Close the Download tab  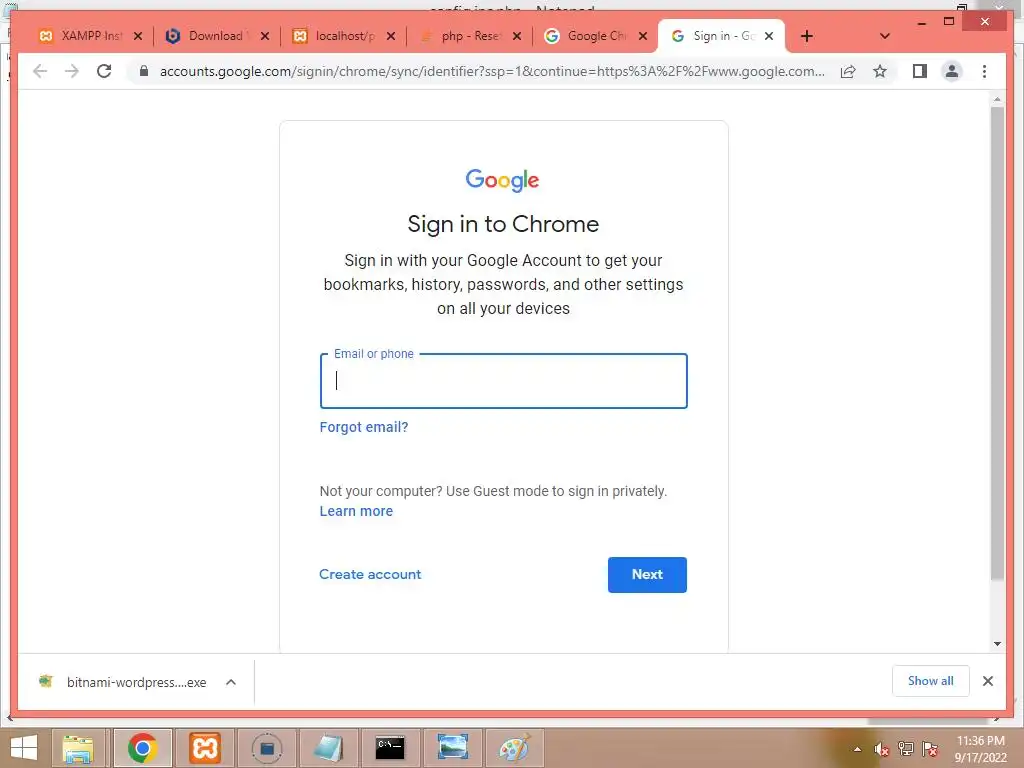coord(264,36)
